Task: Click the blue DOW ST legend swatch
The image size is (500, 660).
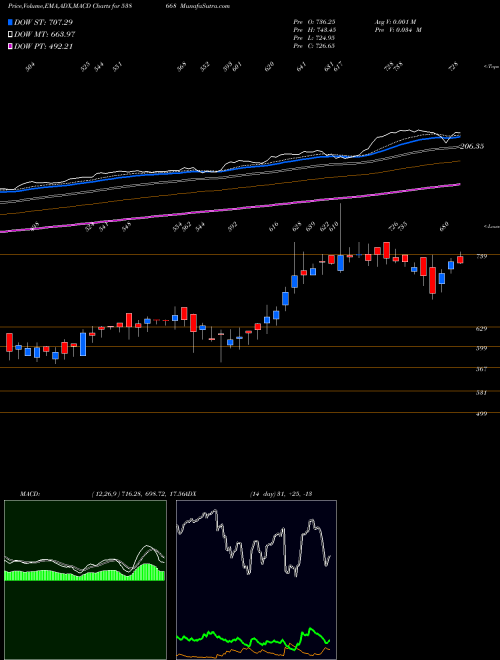Action: pos(10,22)
